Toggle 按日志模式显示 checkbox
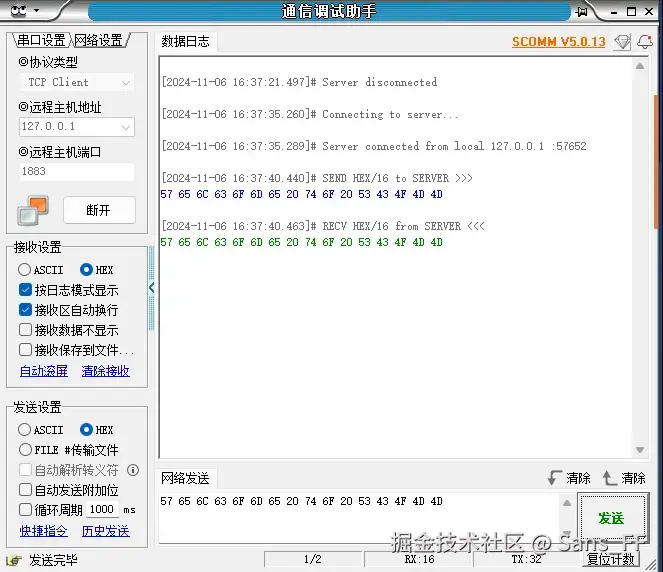 68,290
